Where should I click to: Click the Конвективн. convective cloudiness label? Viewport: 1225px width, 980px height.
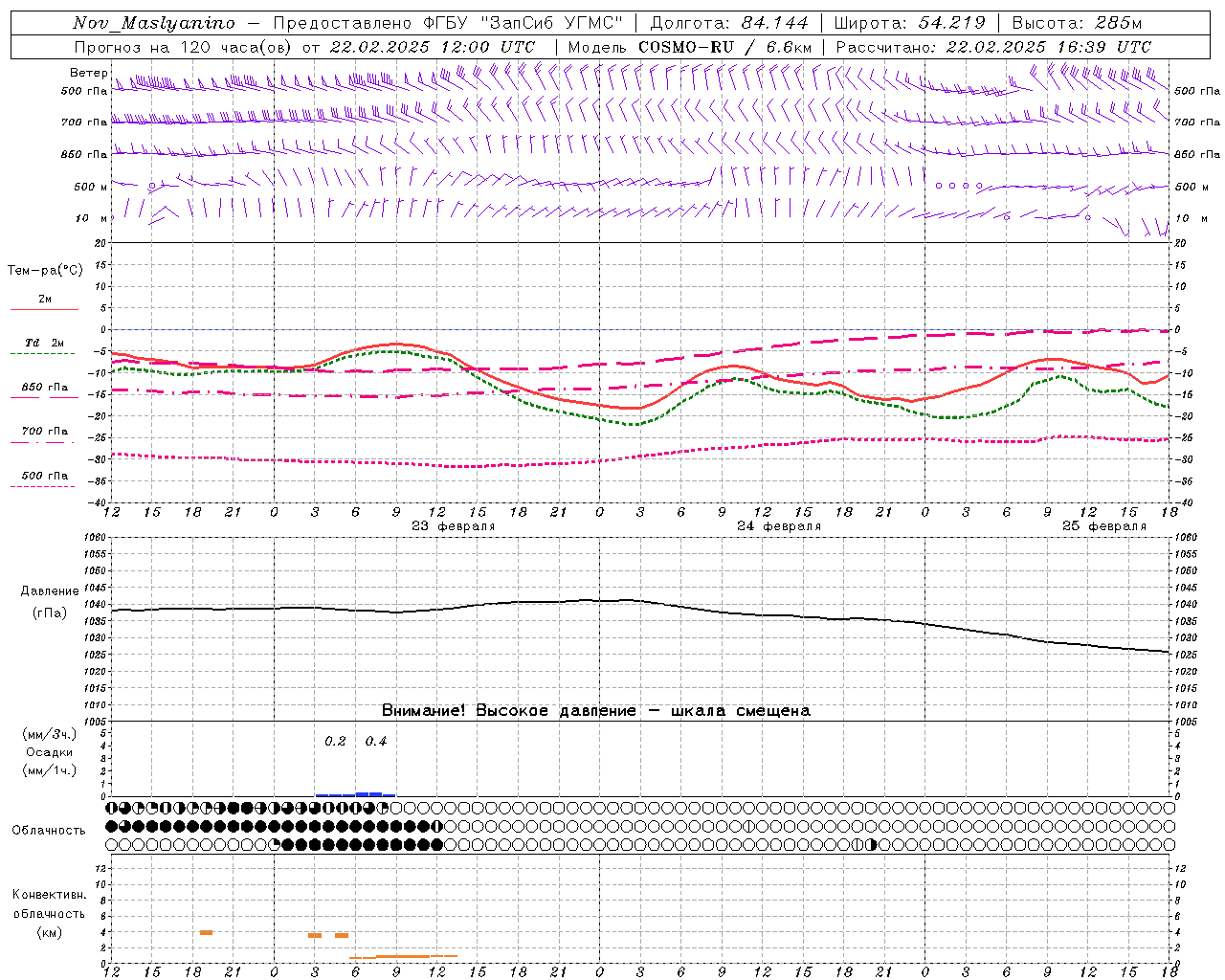coord(50,895)
